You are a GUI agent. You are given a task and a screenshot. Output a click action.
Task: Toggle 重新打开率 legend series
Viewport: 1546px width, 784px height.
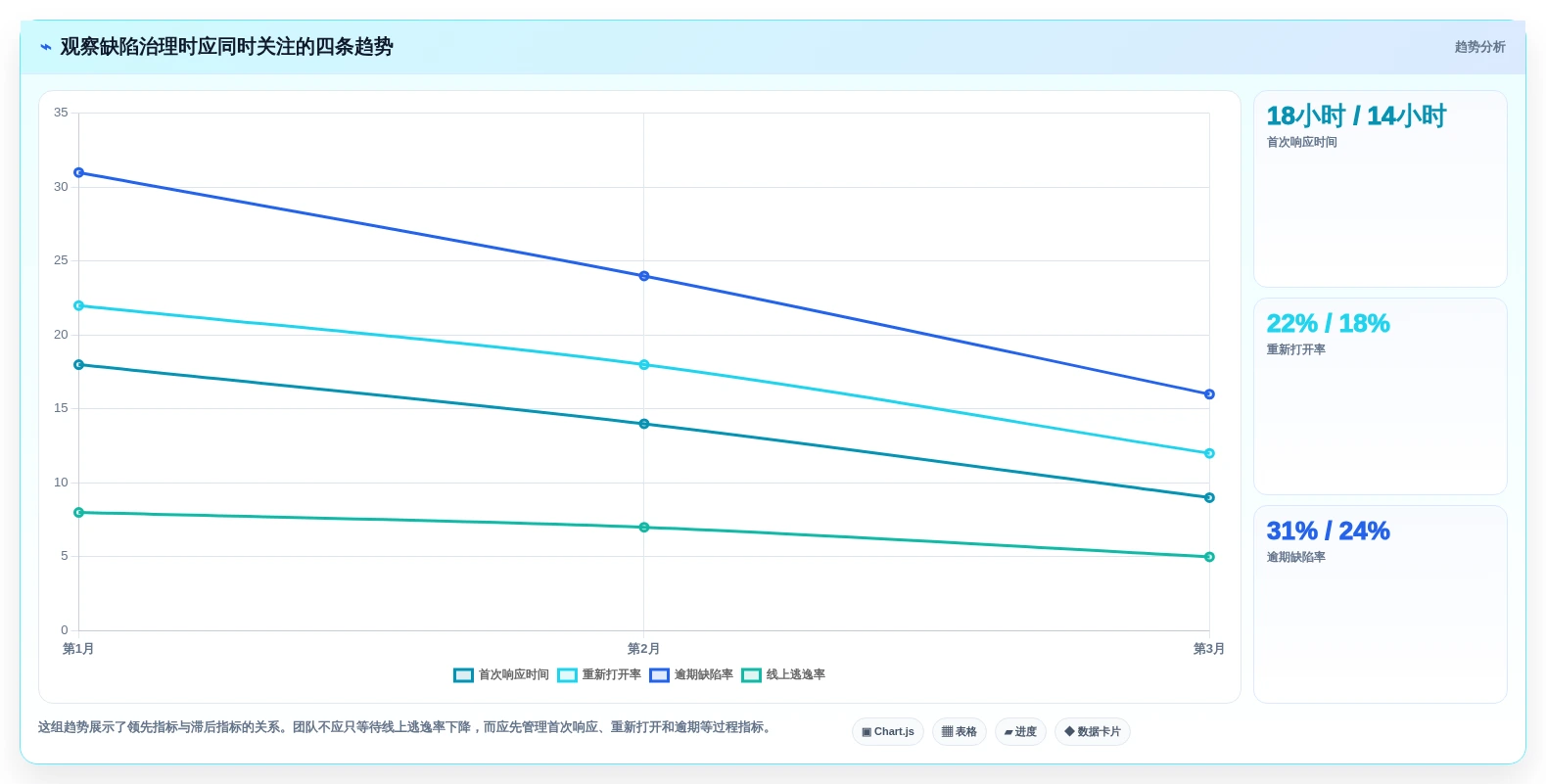click(x=599, y=674)
